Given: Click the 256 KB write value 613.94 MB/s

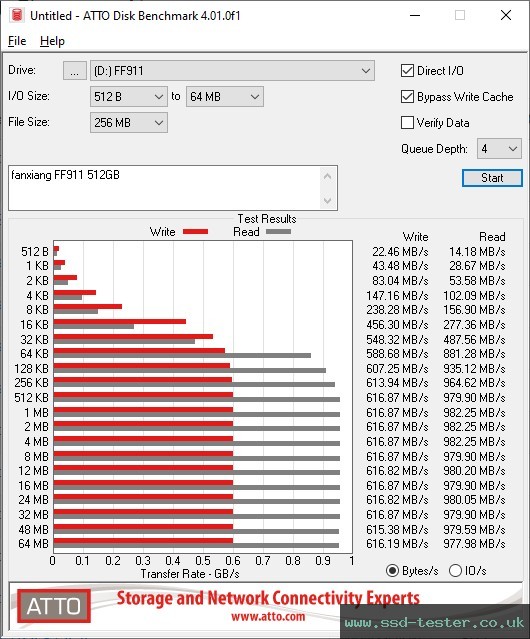Looking at the screenshot, I should (397, 383).
